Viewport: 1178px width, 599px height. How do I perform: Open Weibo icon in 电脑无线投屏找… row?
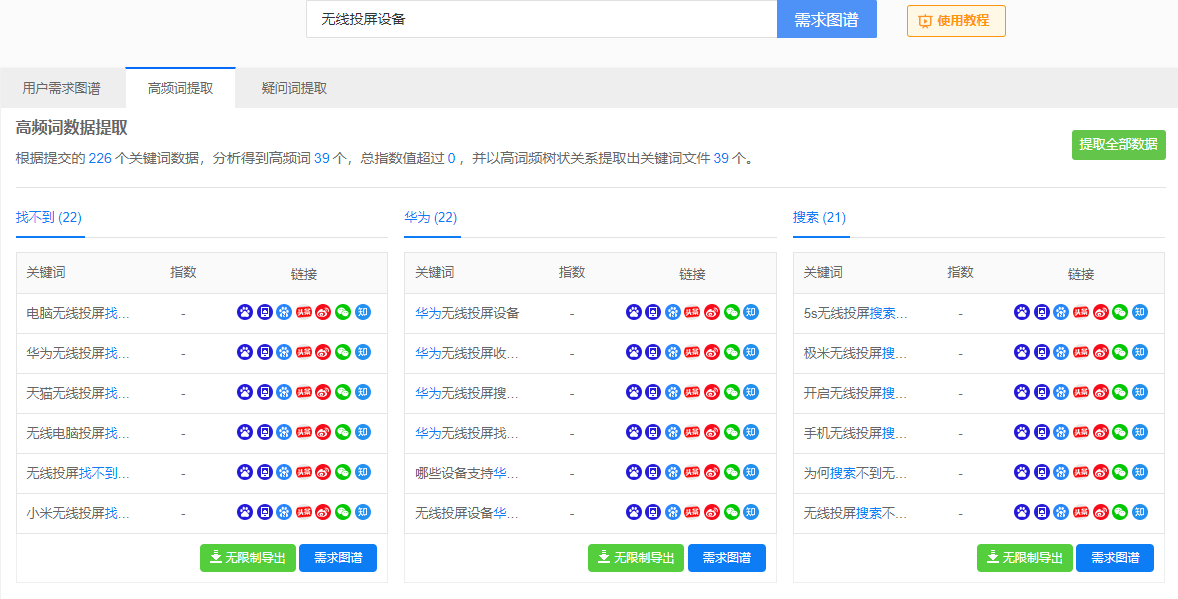click(x=323, y=312)
